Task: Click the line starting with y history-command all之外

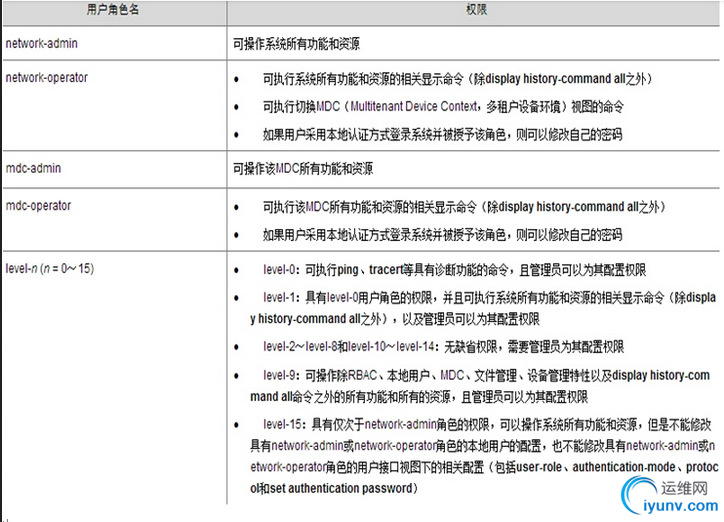Action: tap(395, 319)
